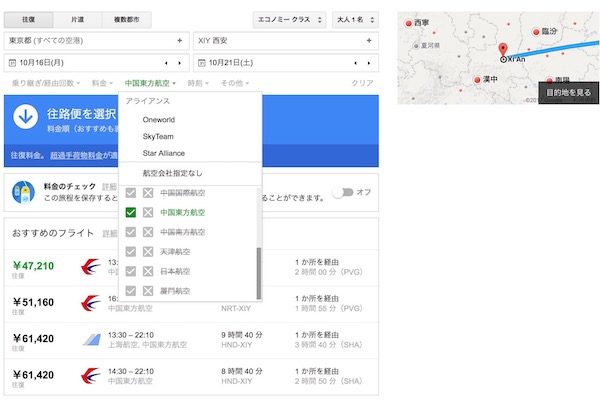Screen dimensions: 600x400
Task: Collapse the 中国東方航空 airline filter dropdown
Action: point(150,83)
